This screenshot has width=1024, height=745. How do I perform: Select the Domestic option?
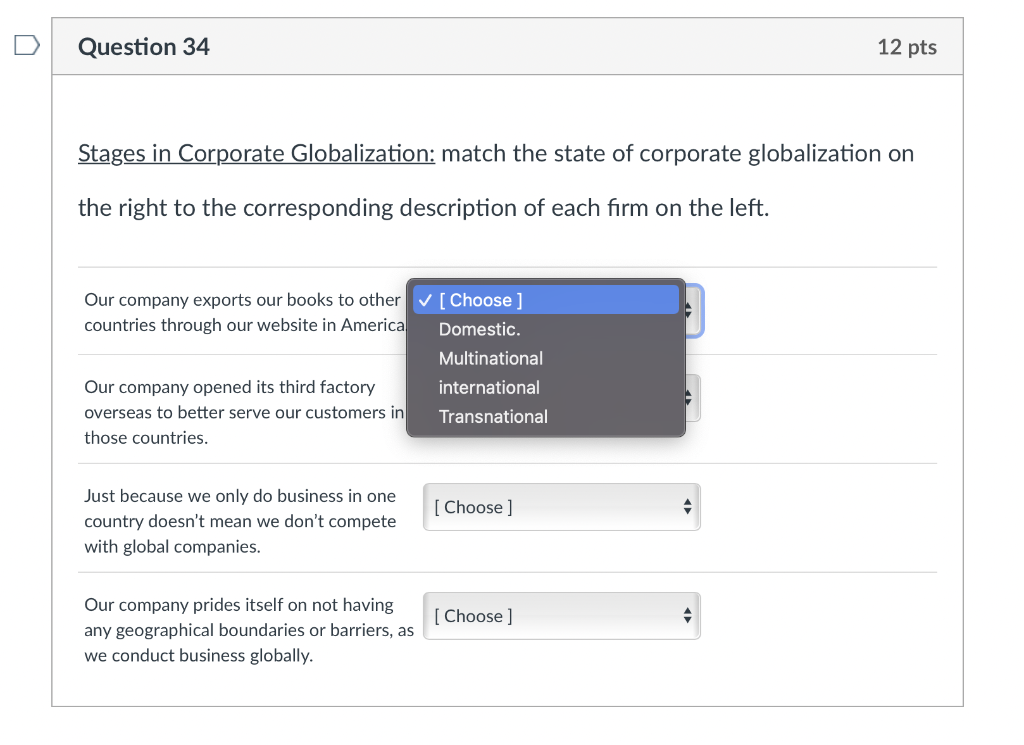(479, 329)
